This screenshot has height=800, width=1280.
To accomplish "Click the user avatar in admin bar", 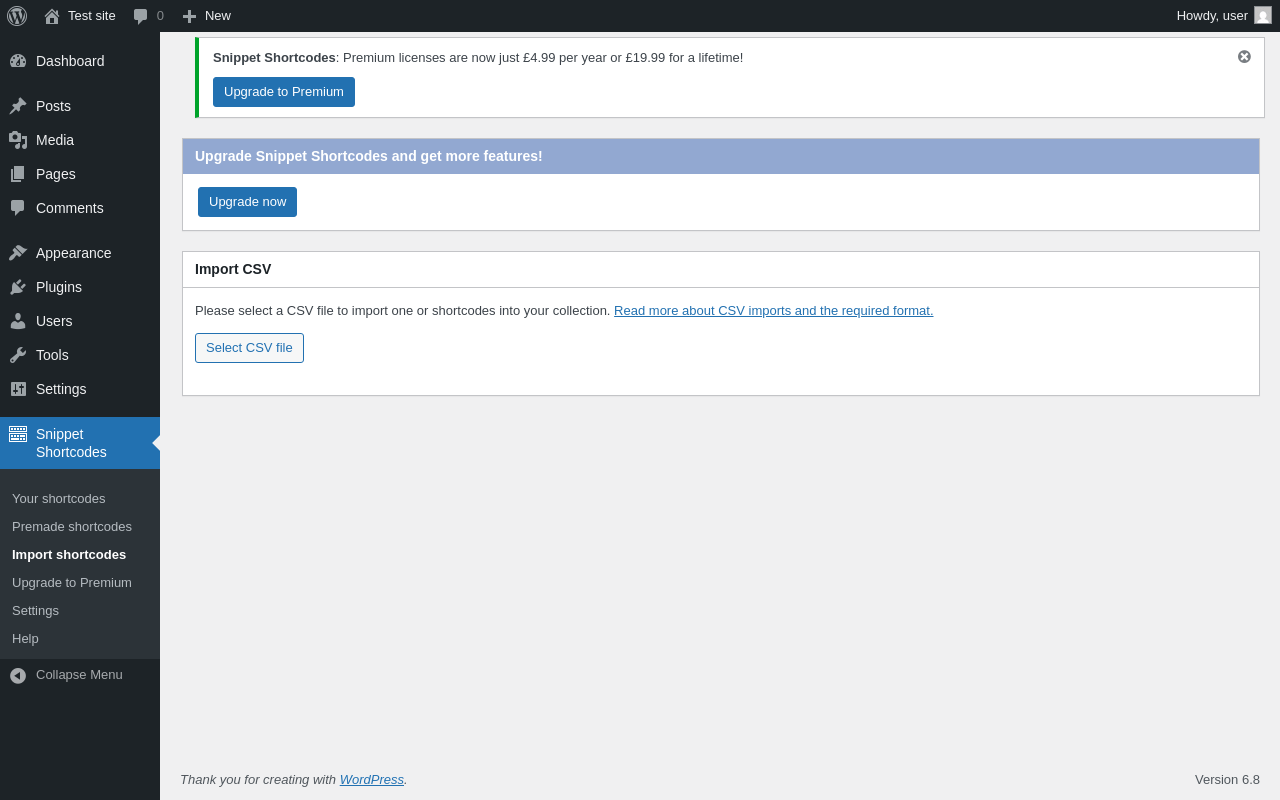I will pyautogui.click(x=1263, y=15).
